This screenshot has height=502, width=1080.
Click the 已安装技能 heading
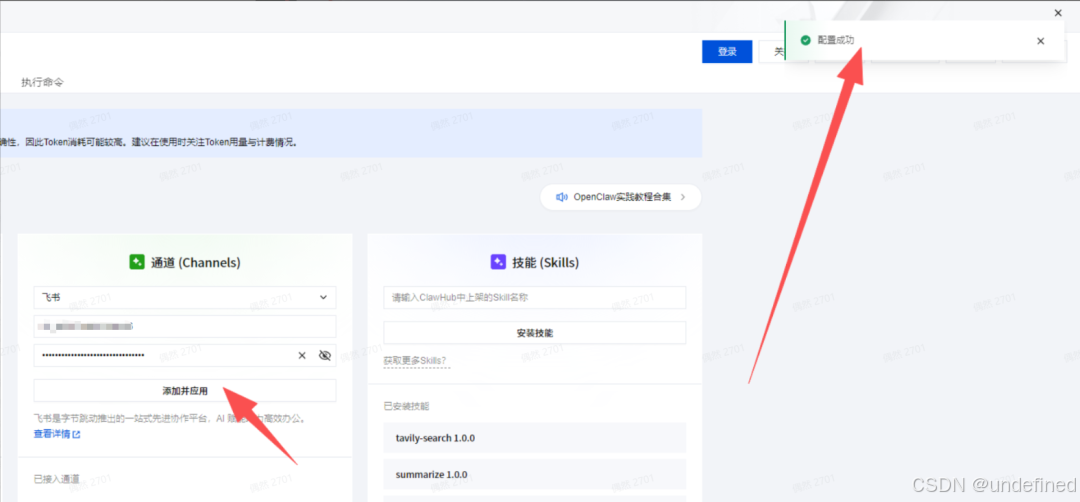(x=406, y=406)
